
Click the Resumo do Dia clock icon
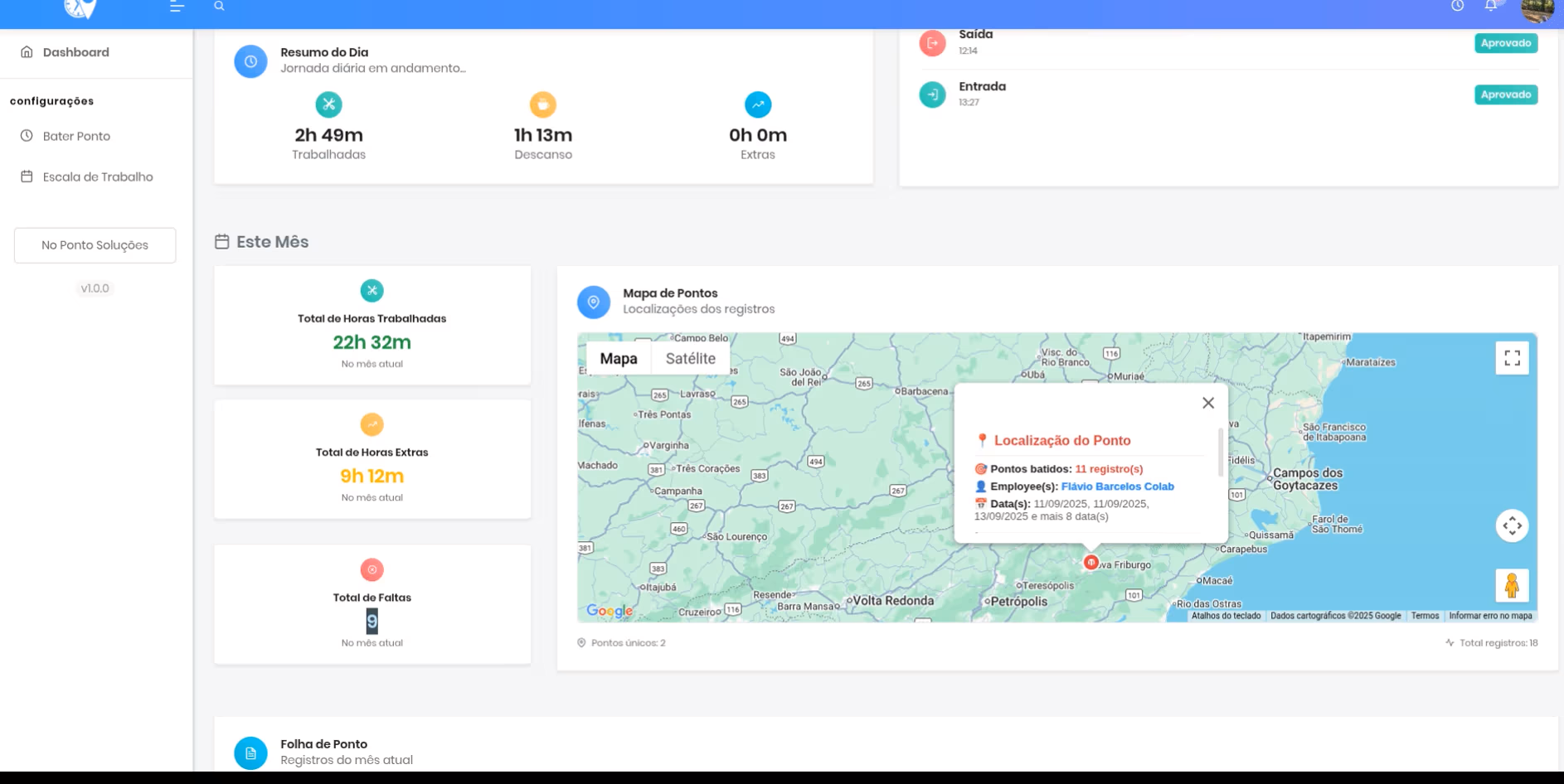click(x=250, y=61)
